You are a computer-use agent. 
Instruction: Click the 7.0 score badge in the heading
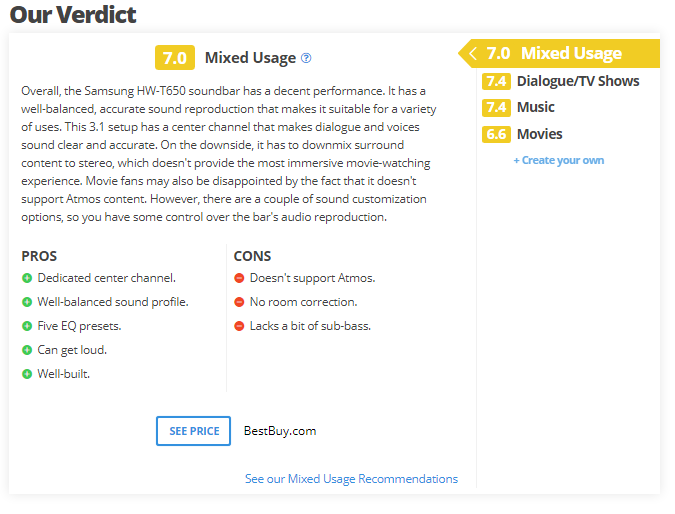pos(175,58)
